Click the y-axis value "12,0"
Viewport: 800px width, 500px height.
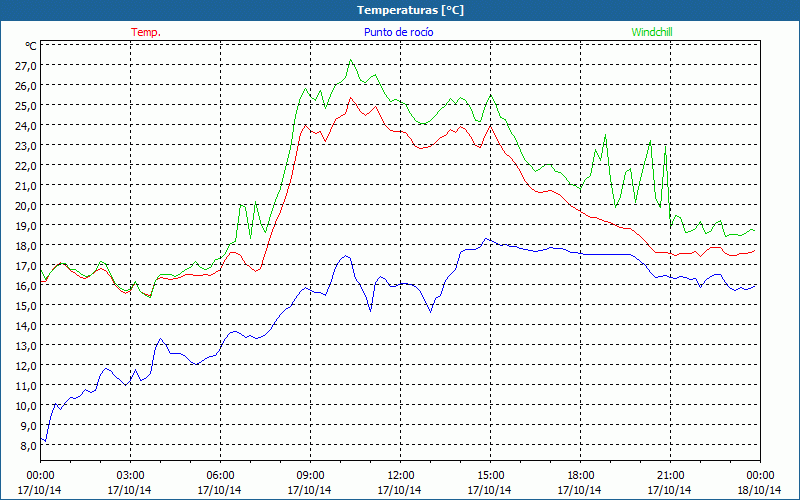coord(27,366)
